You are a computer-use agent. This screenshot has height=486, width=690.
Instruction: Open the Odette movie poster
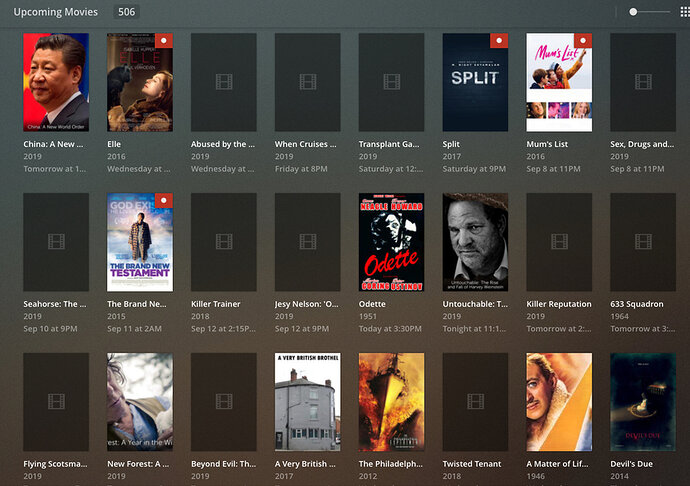(x=391, y=242)
